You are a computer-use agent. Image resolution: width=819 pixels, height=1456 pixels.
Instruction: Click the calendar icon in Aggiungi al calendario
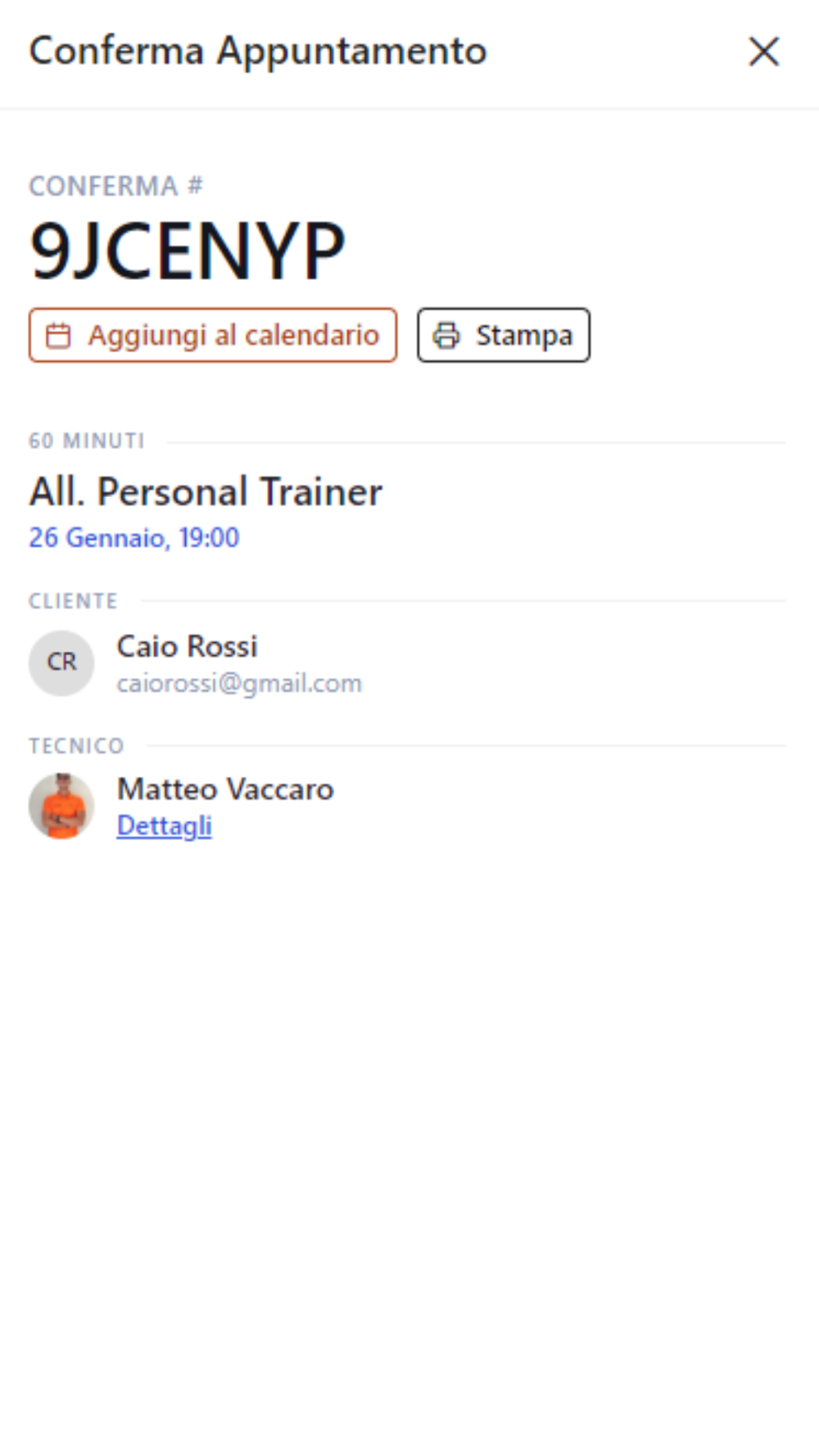(x=58, y=336)
